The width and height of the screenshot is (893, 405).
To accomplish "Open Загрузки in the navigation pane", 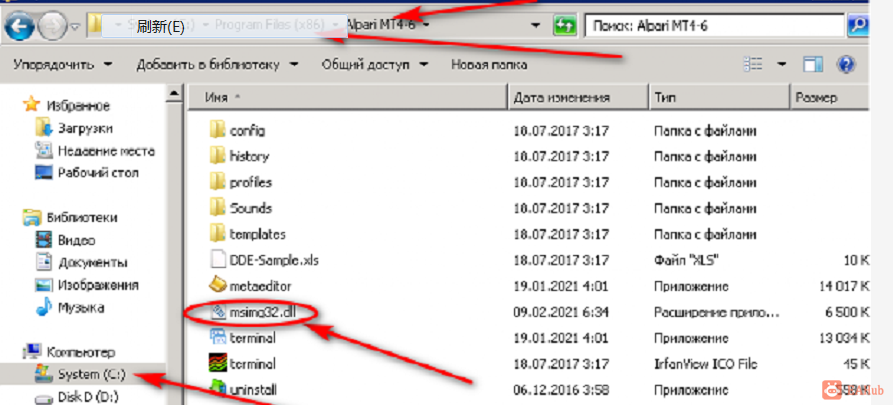I will [x=85, y=128].
